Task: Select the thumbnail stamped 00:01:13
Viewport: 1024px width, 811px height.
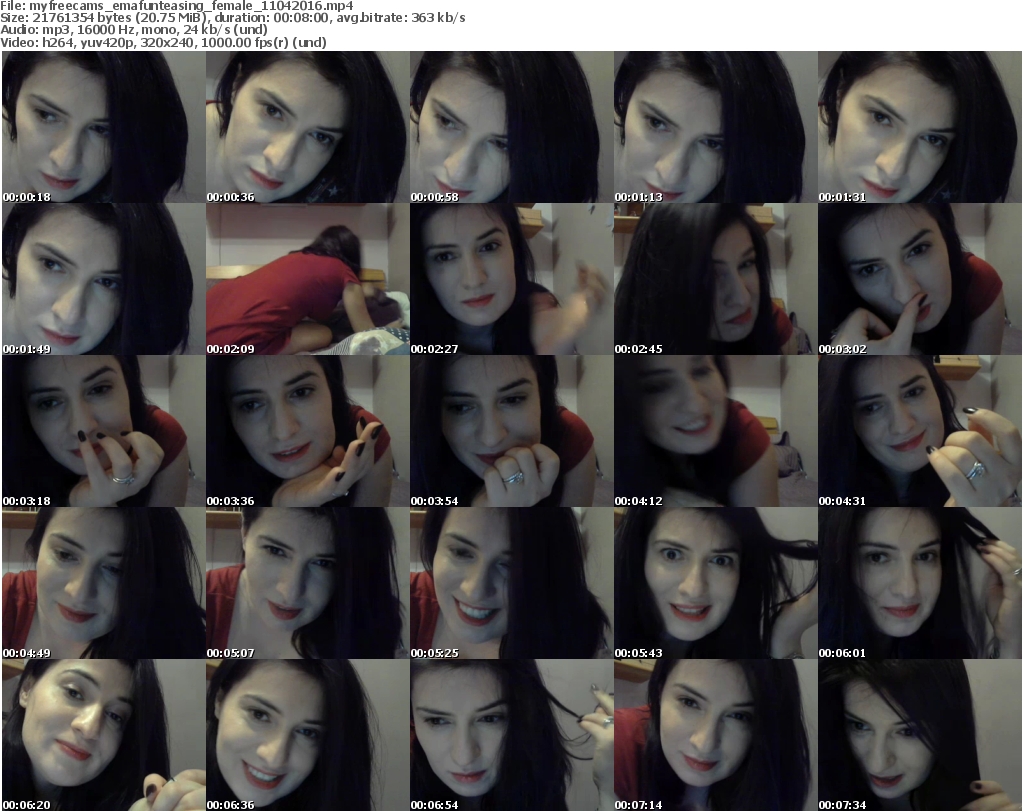Action: (715, 127)
